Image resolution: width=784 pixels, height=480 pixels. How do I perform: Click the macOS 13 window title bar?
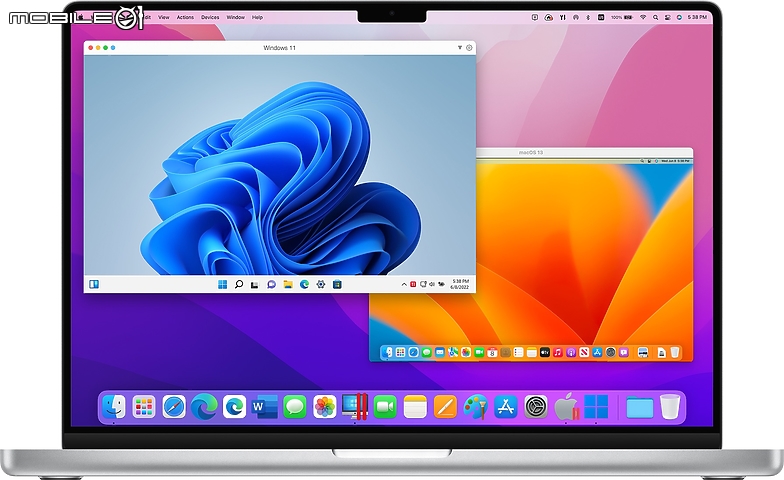(584, 152)
